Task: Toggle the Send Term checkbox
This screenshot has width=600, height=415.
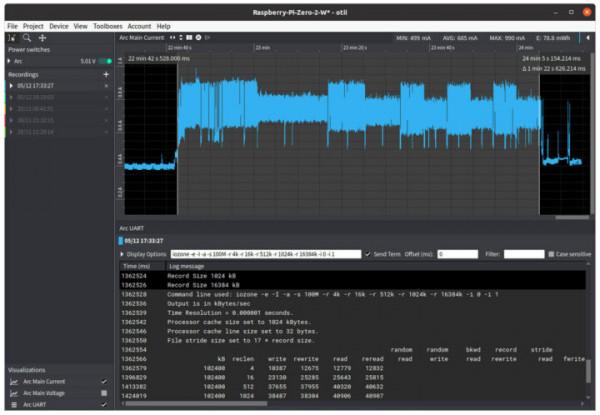Action: click(x=368, y=255)
